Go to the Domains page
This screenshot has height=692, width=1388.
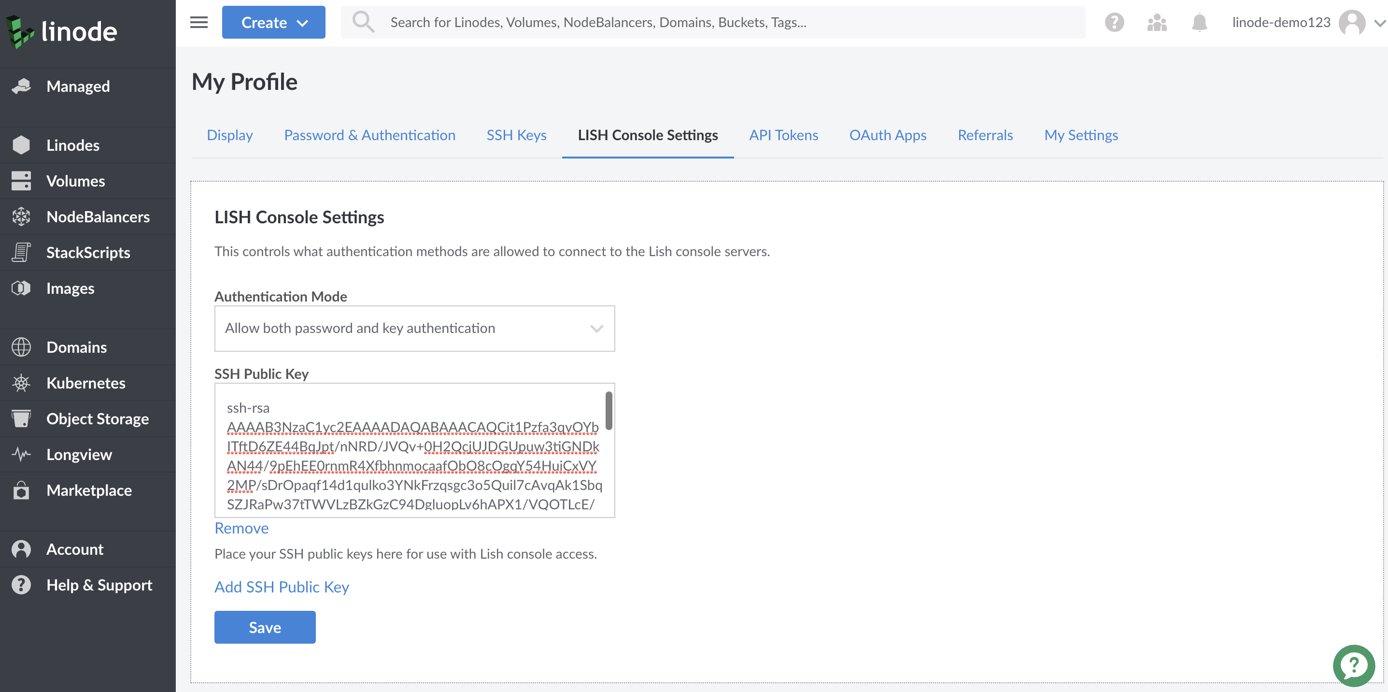point(75,346)
